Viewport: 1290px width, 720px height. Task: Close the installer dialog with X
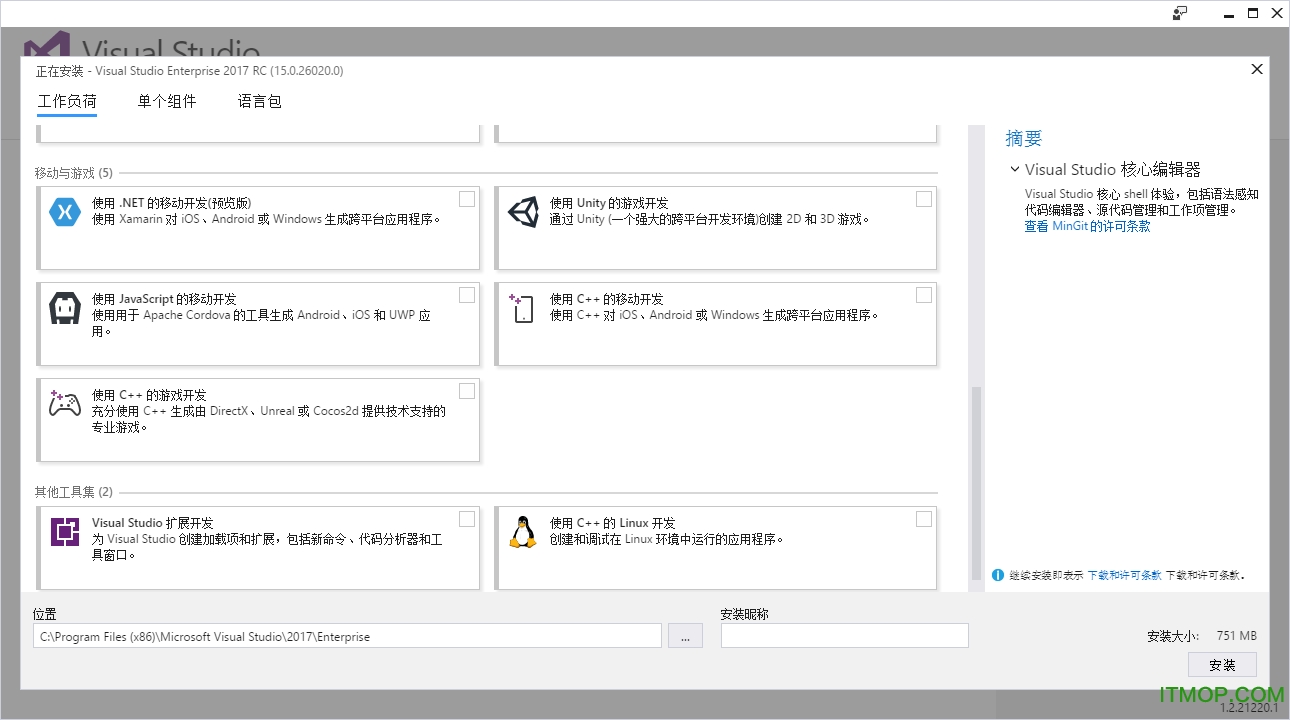[1257, 69]
